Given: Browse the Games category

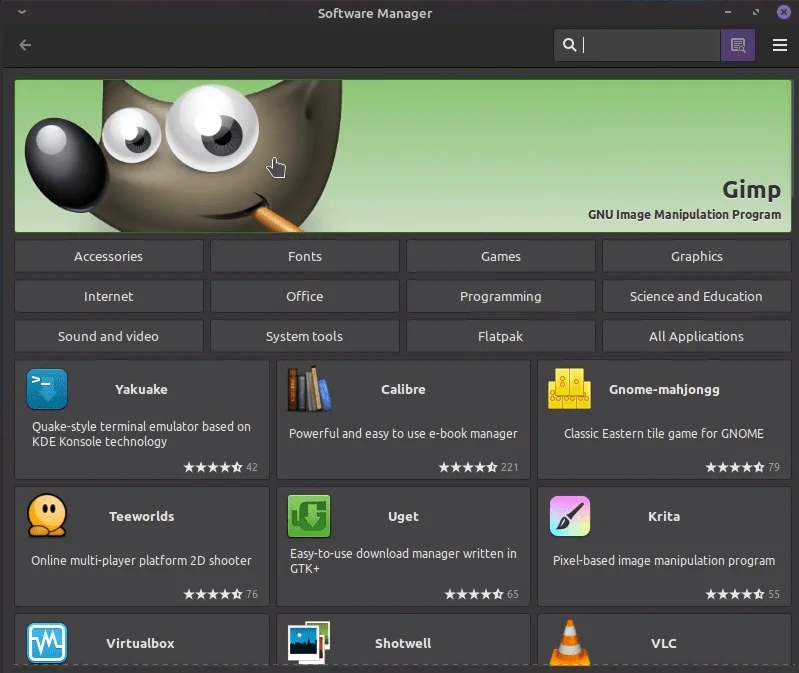Looking at the screenshot, I should (x=500, y=256).
